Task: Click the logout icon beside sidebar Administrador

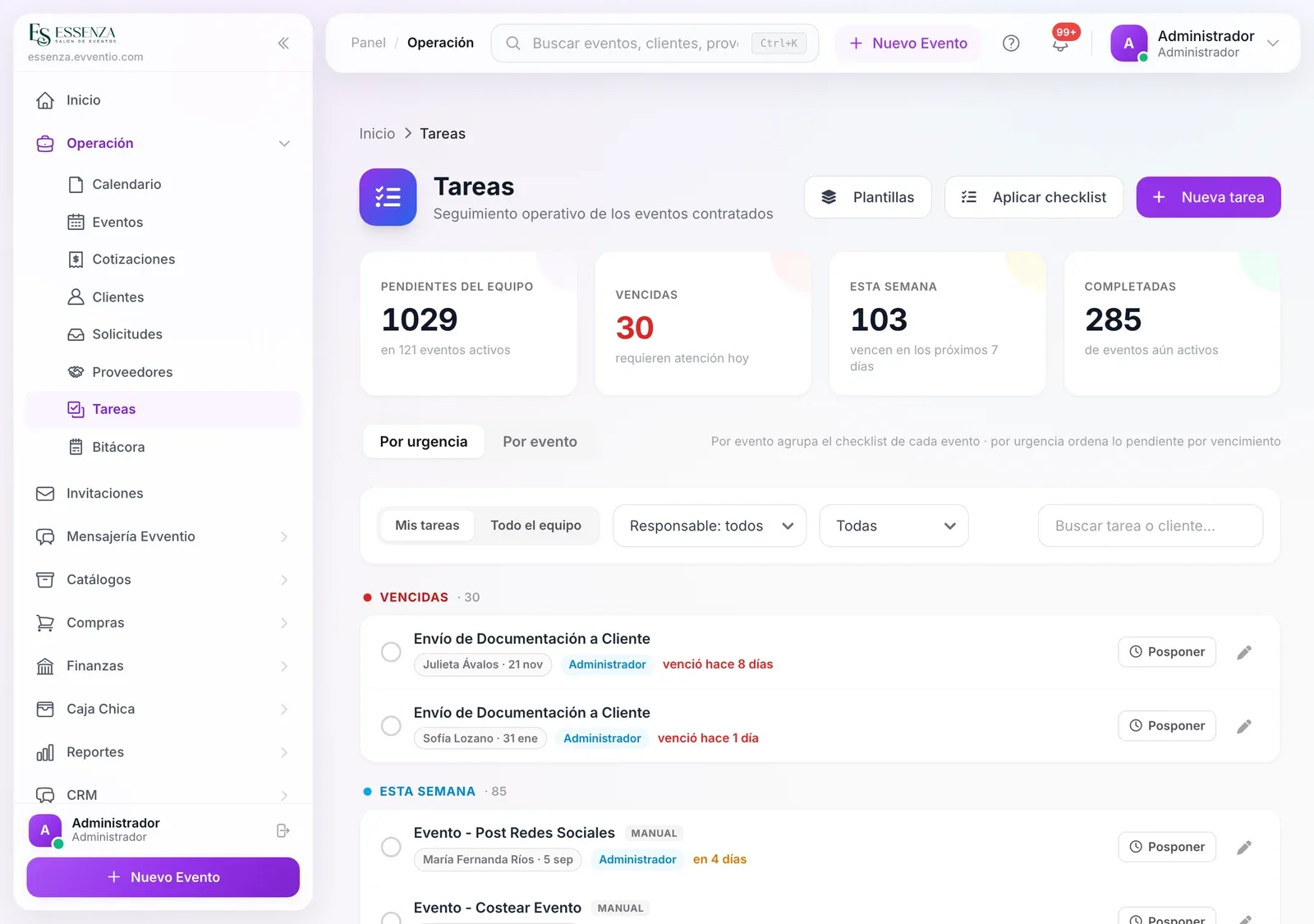Action: (x=283, y=830)
